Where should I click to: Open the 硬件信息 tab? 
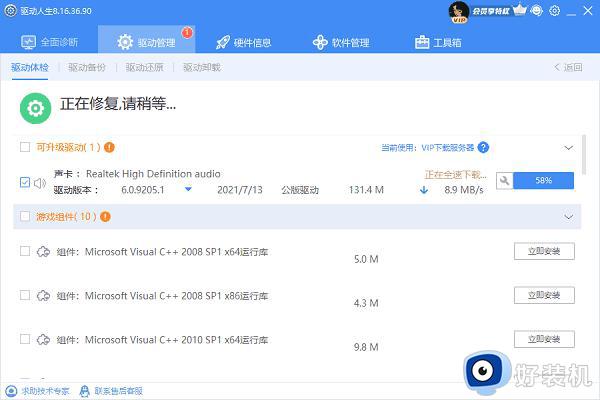point(243,42)
